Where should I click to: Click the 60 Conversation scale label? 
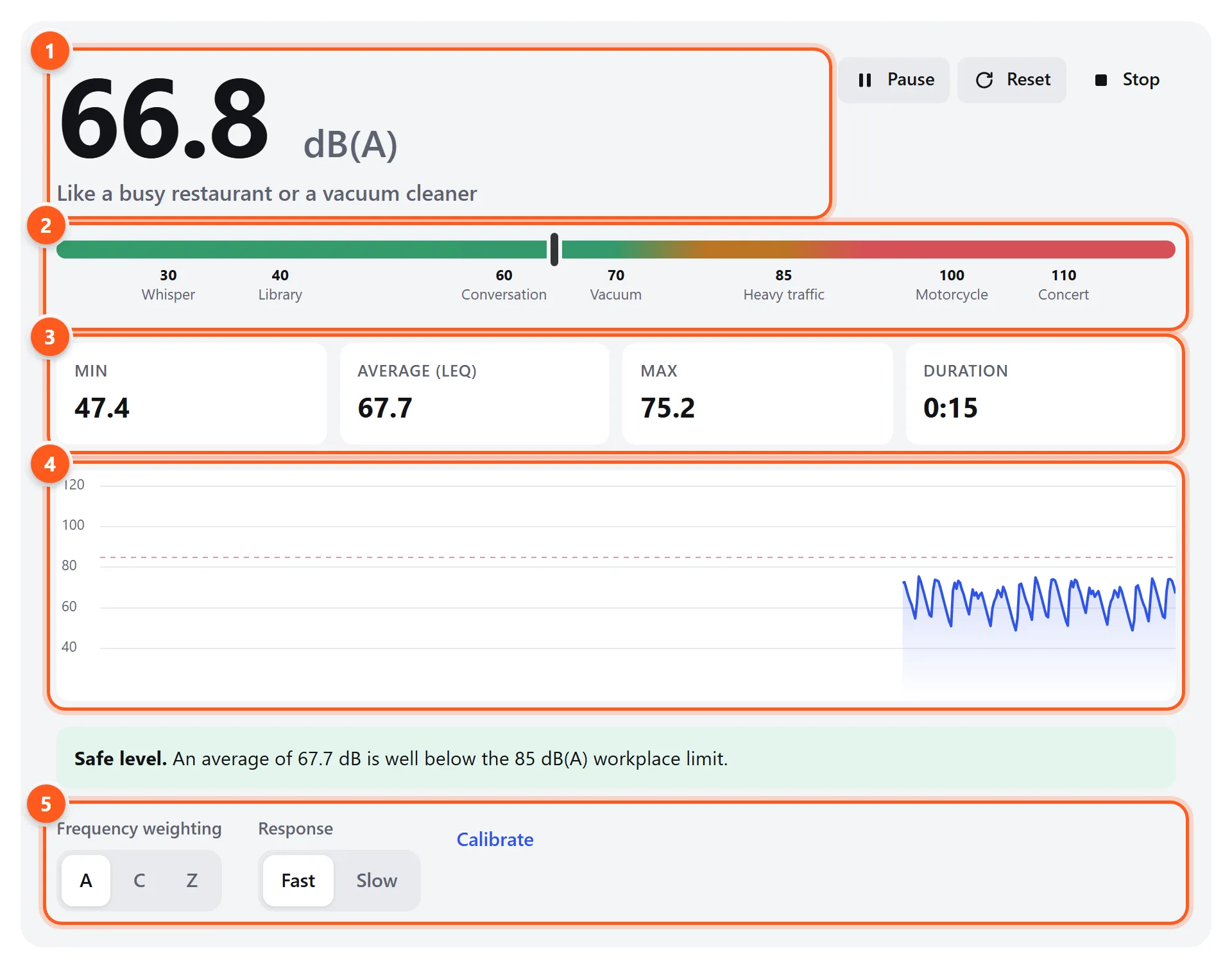tap(504, 285)
